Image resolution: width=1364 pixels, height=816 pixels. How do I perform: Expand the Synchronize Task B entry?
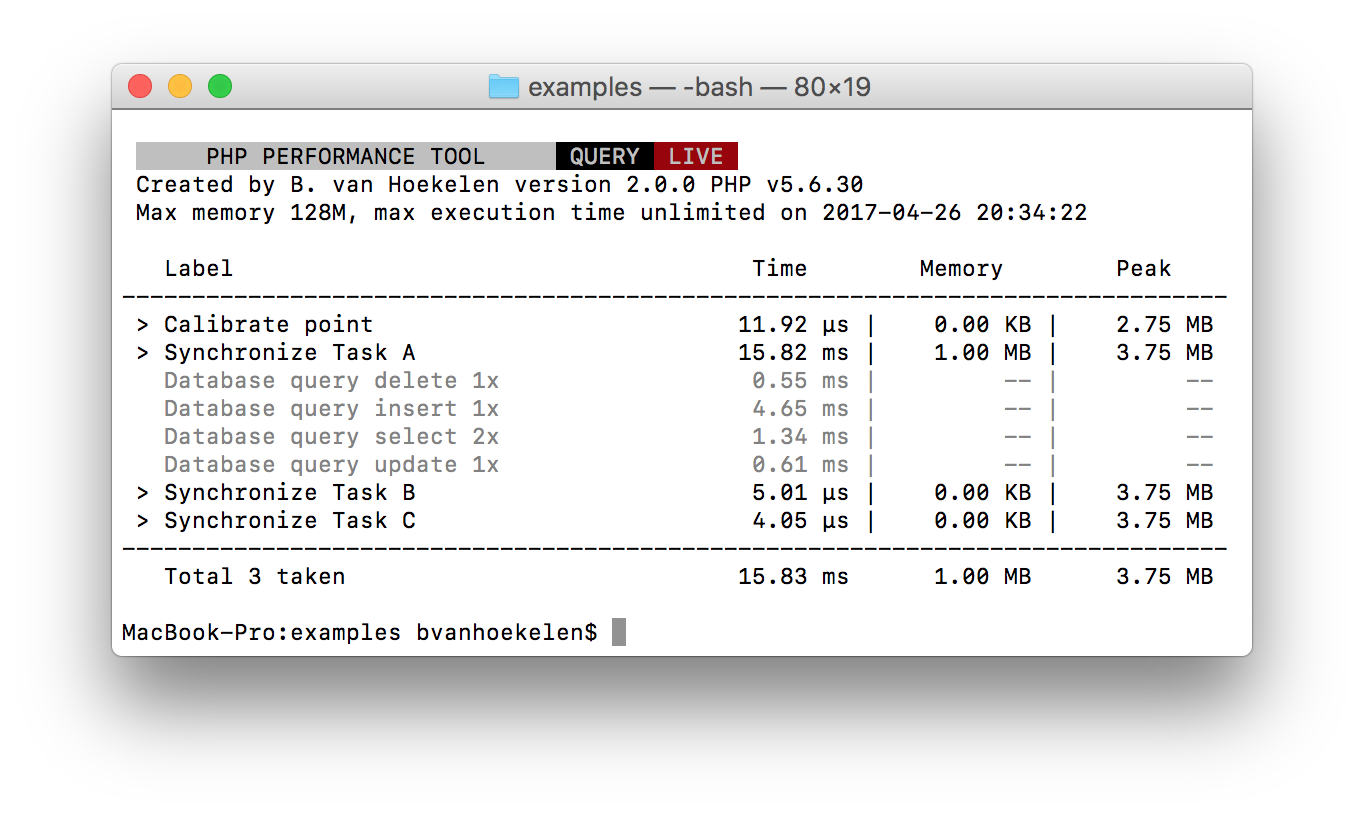coord(288,492)
